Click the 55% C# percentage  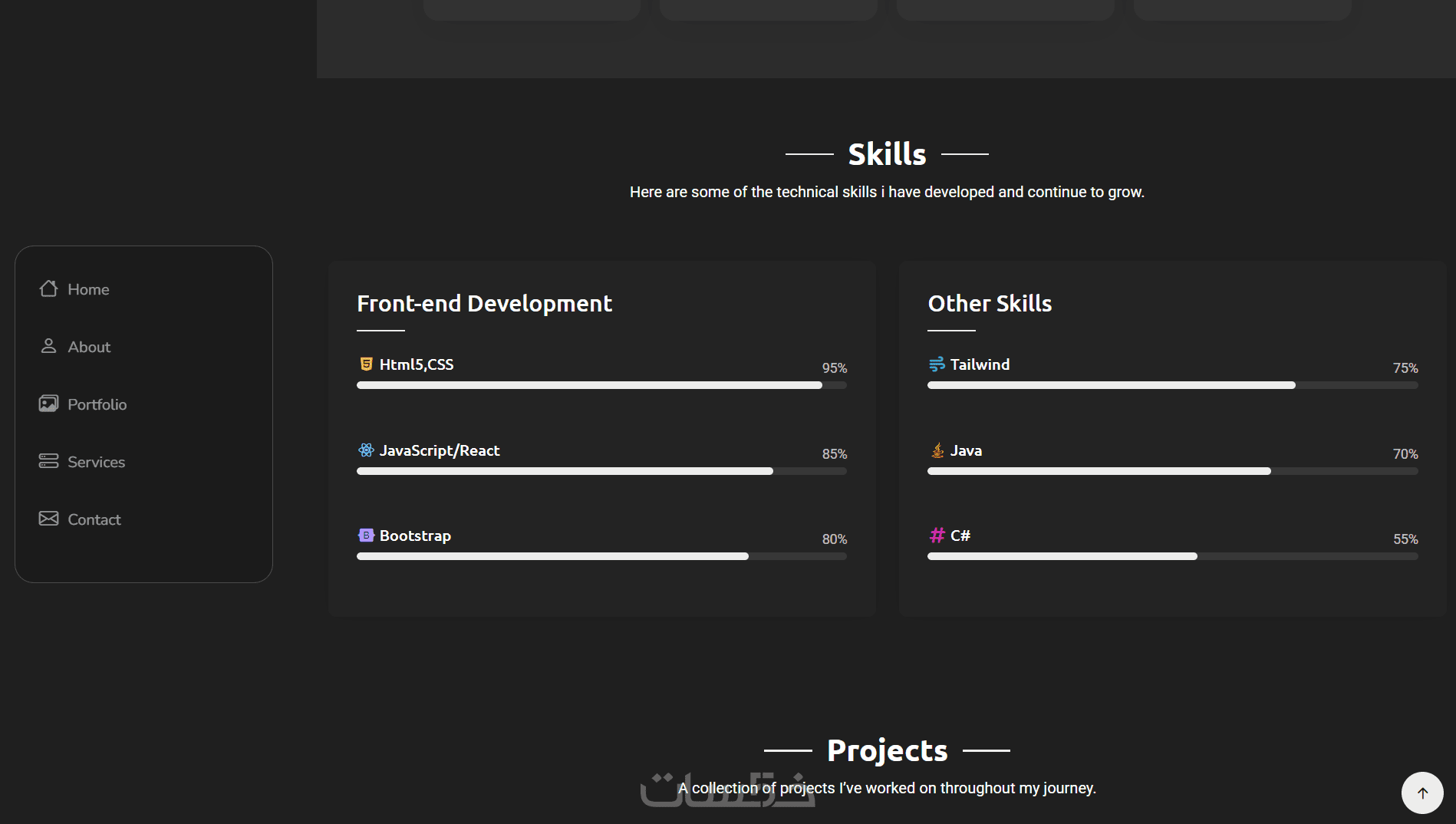click(1405, 539)
